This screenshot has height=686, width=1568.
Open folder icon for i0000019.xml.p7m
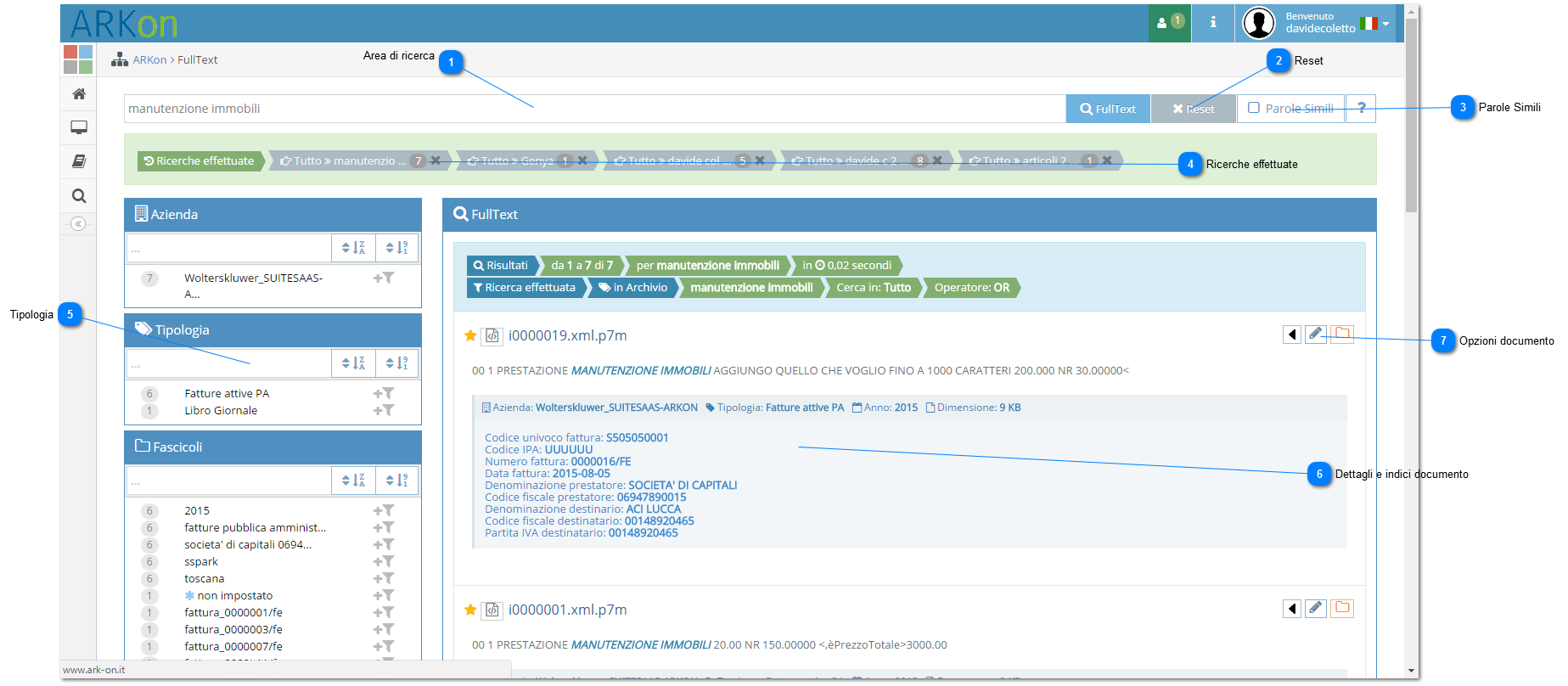tap(1342, 334)
